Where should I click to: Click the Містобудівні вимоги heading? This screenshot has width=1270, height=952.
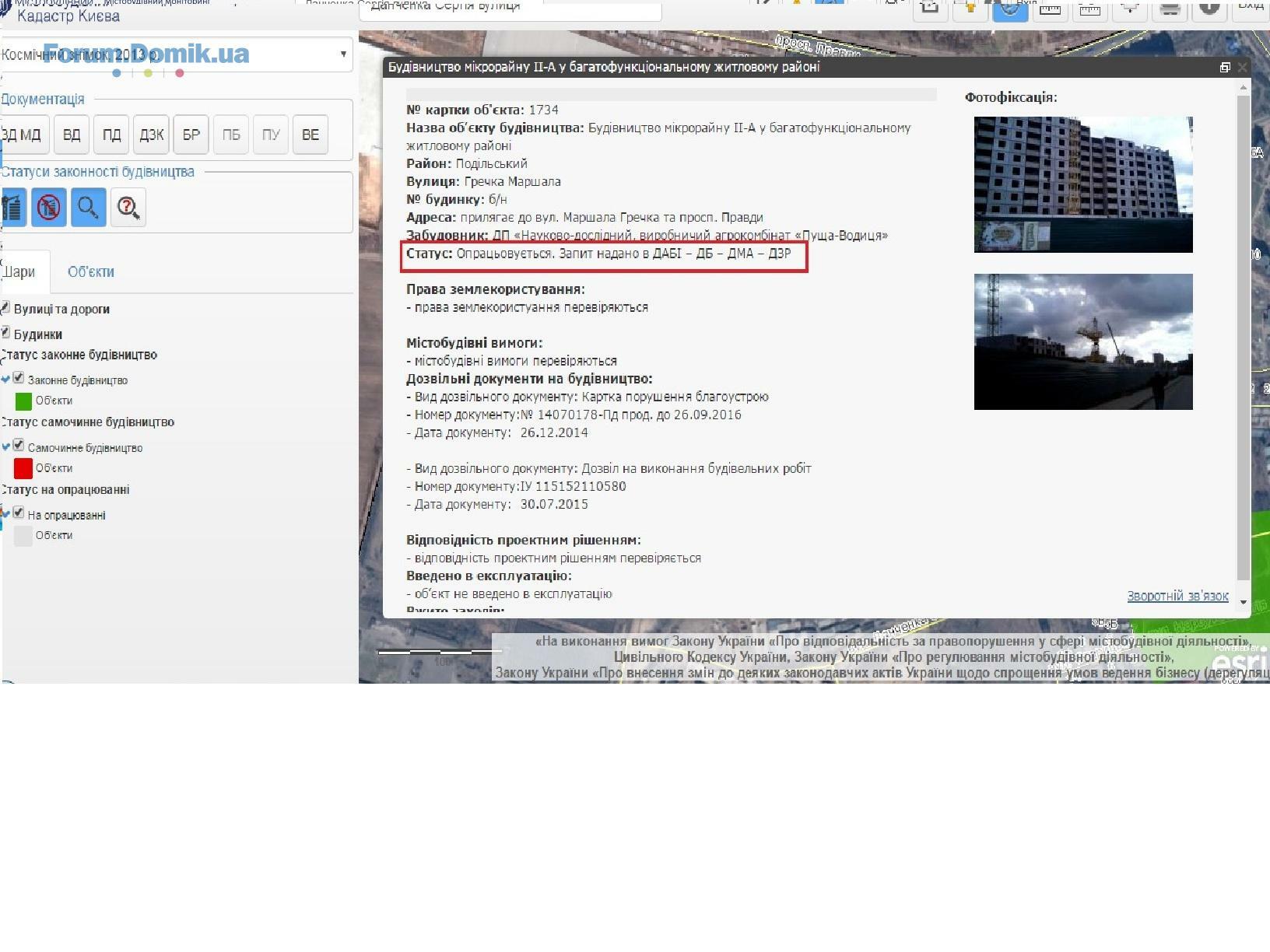click(475, 343)
